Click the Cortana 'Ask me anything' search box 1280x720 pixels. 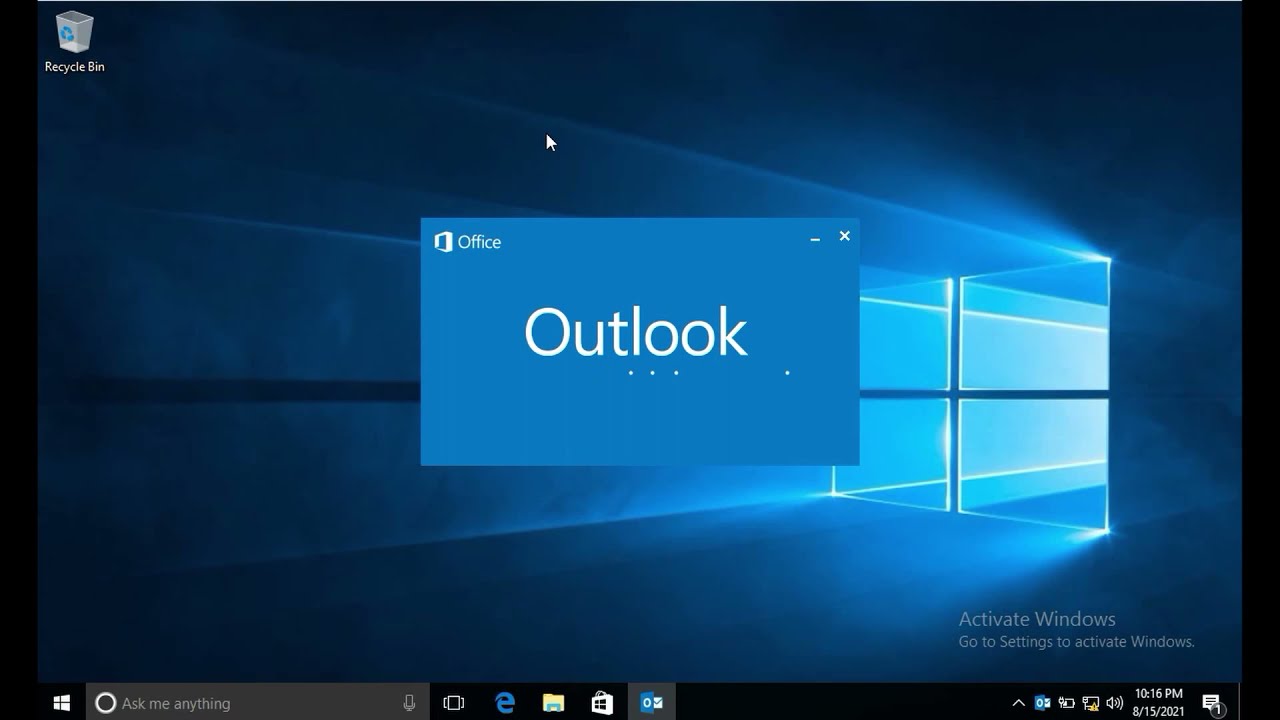258,703
